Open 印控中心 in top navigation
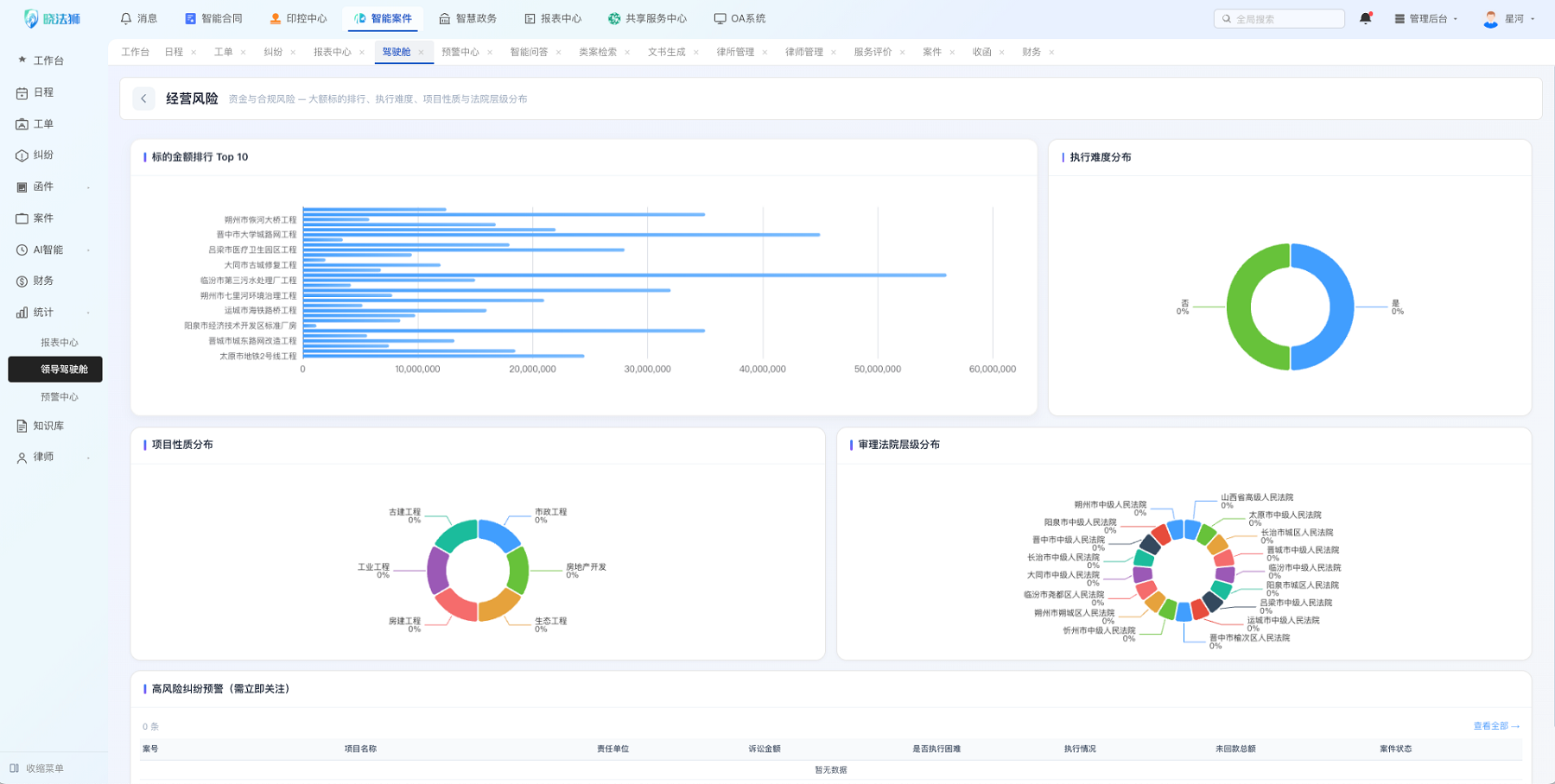Viewport: 1555px width, 784px height. click(298, 18)
